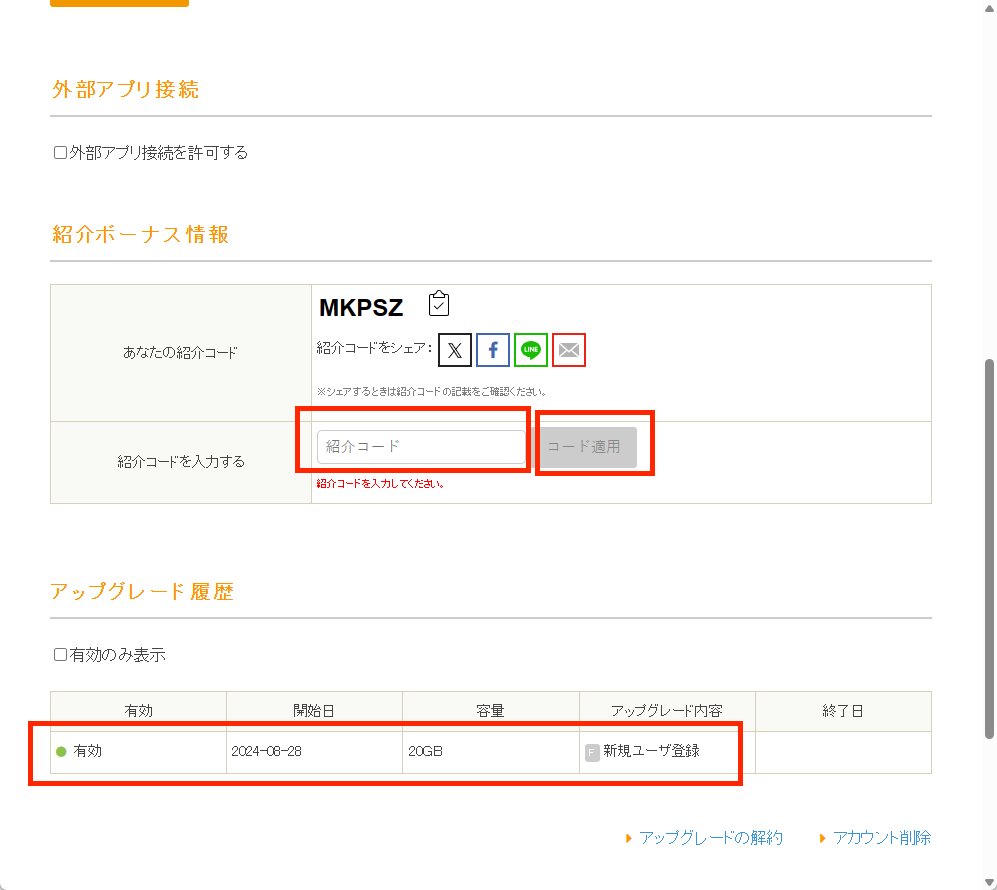The image size is (997, 890).
Task: Click the scrollbar up arrow
Action: point(989,7)
